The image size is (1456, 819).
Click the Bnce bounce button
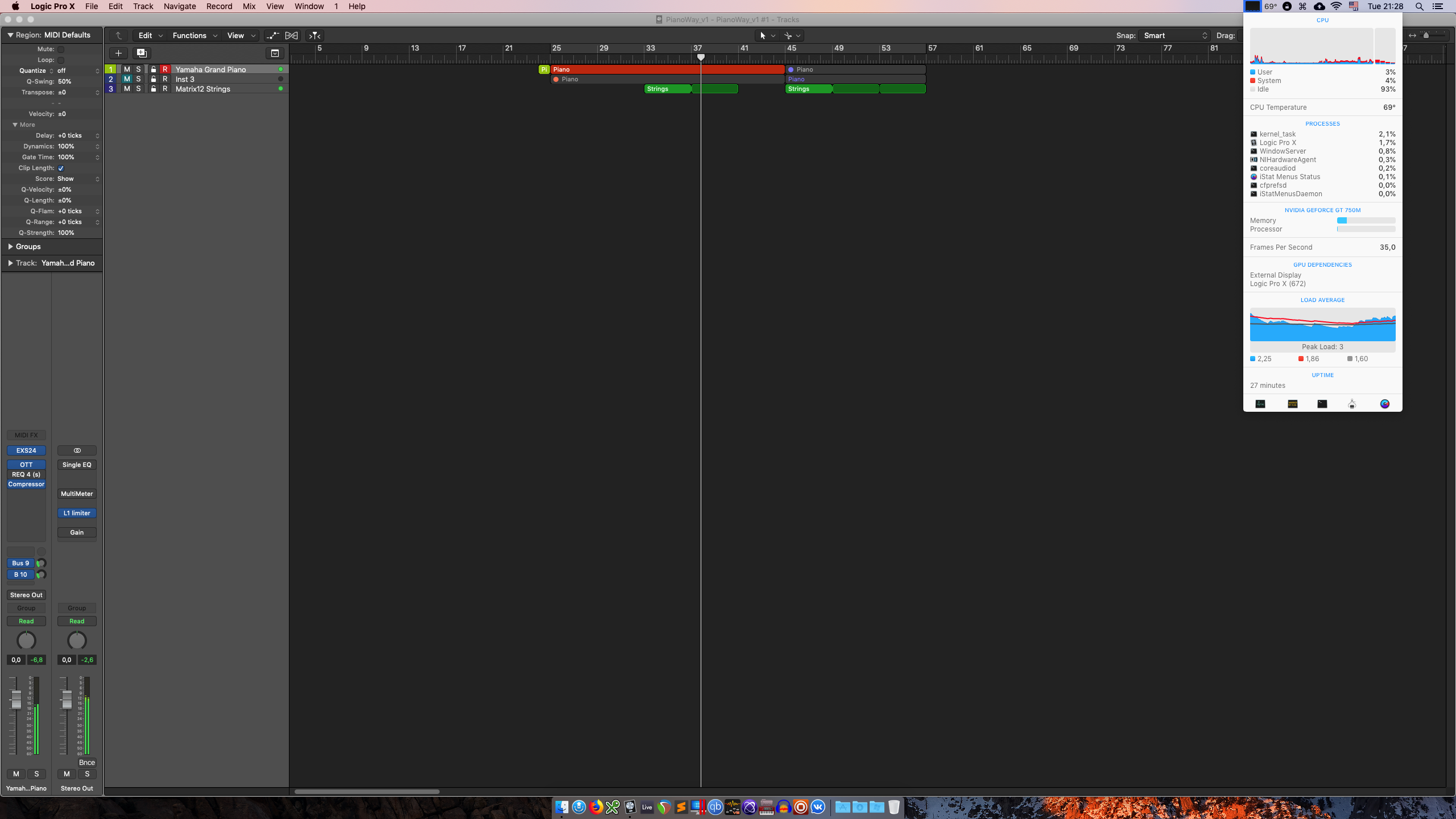(x=86, y=763)
